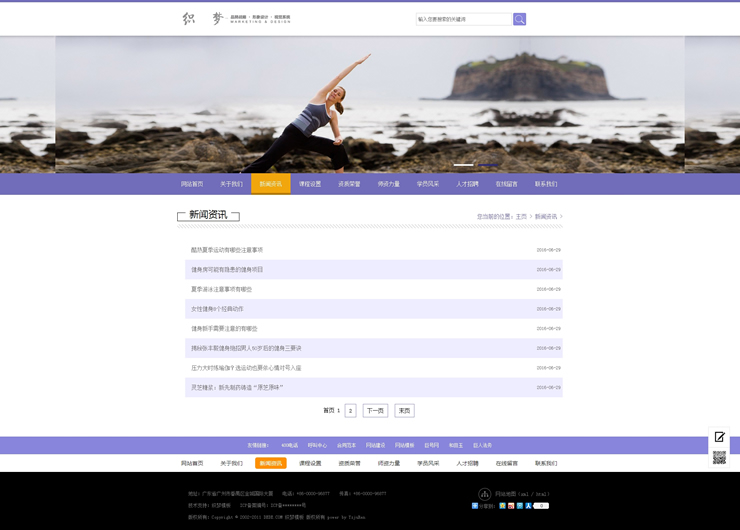The height and width of the screenshot is (530, 740).
Task: Click the search keyword input field
Action: (x=463, y=19)
